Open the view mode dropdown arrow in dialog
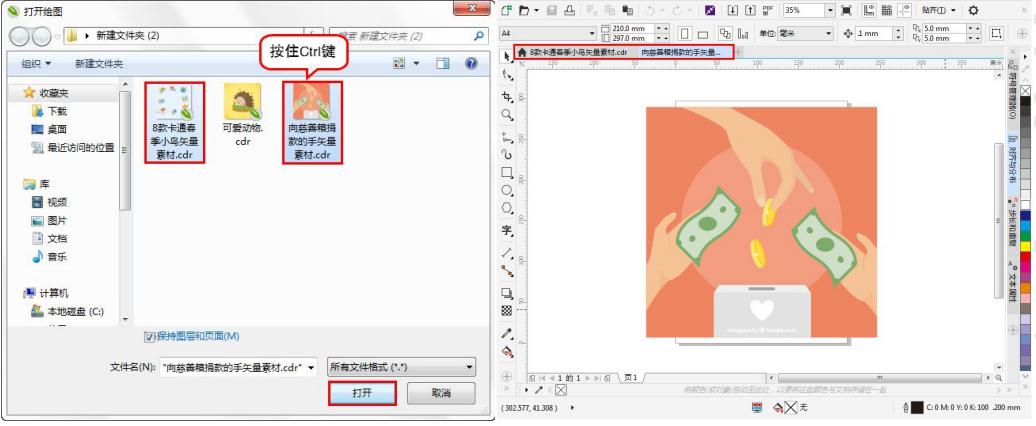The image size is (1036, 426). [416, 63]
